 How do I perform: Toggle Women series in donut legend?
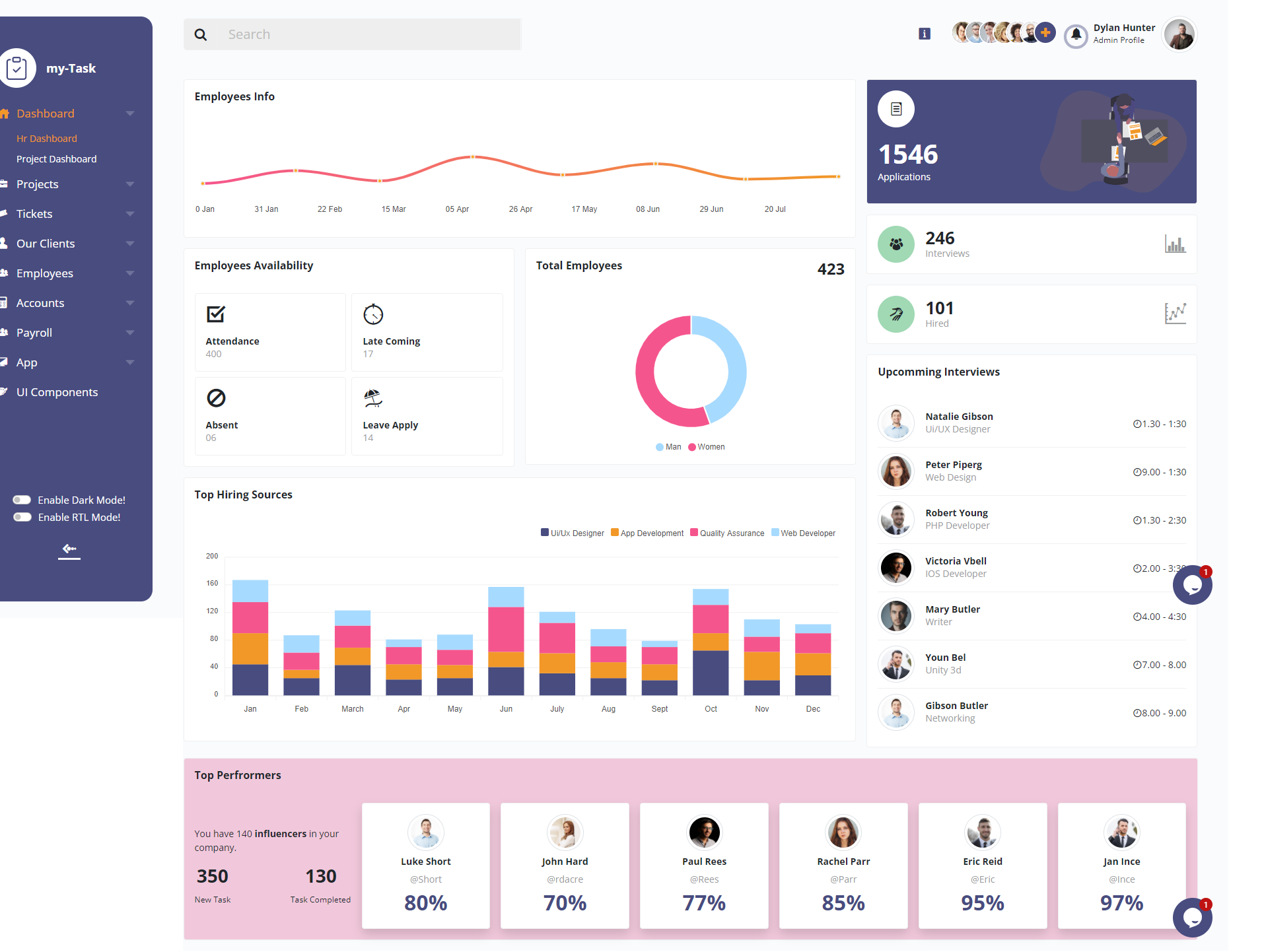[x=707, y=447]
